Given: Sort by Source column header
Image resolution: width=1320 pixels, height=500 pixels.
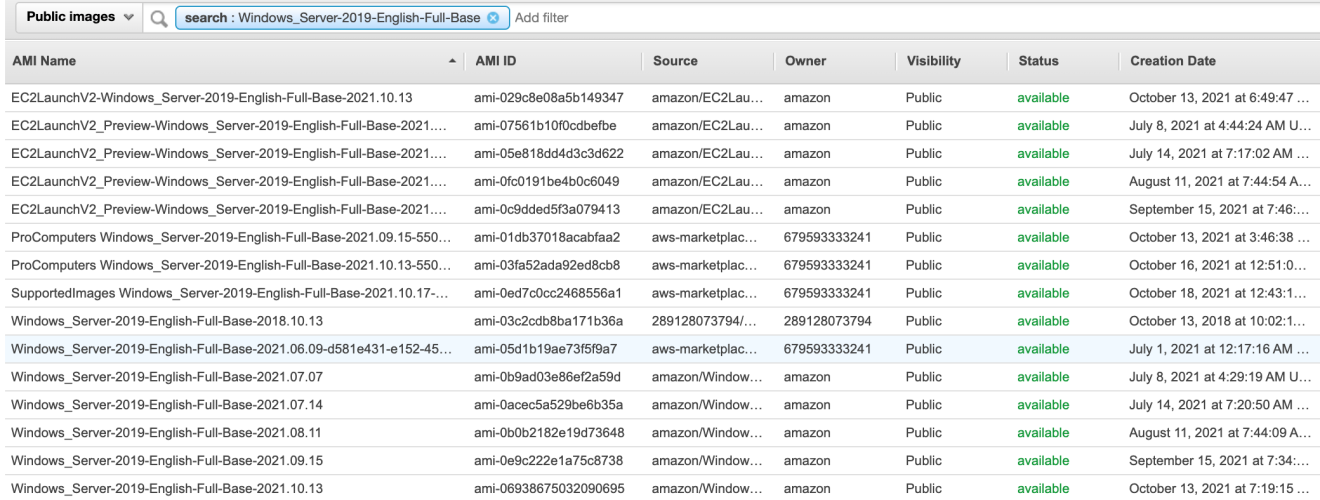Looking at the screenshot, I should pyautogui.click(x=675, y=61).
